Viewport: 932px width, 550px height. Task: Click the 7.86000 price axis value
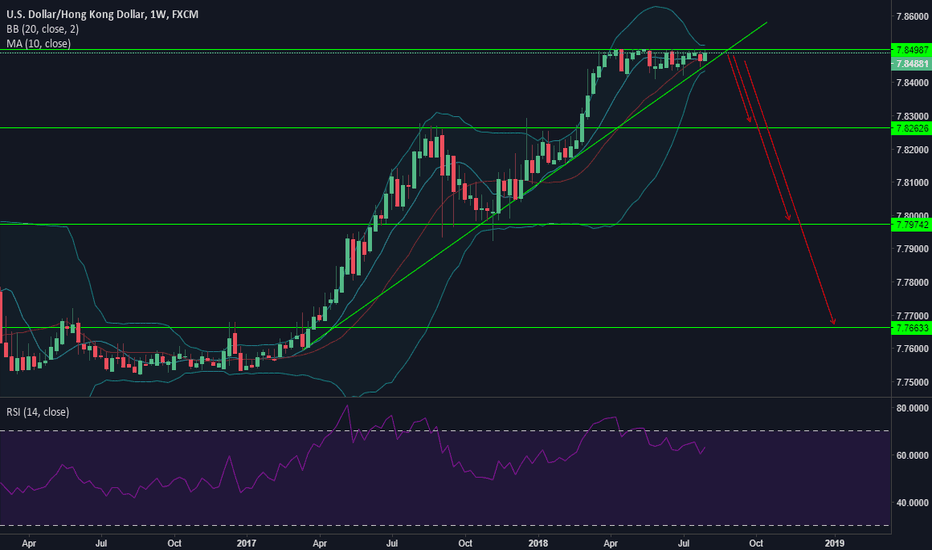point(912,17)
